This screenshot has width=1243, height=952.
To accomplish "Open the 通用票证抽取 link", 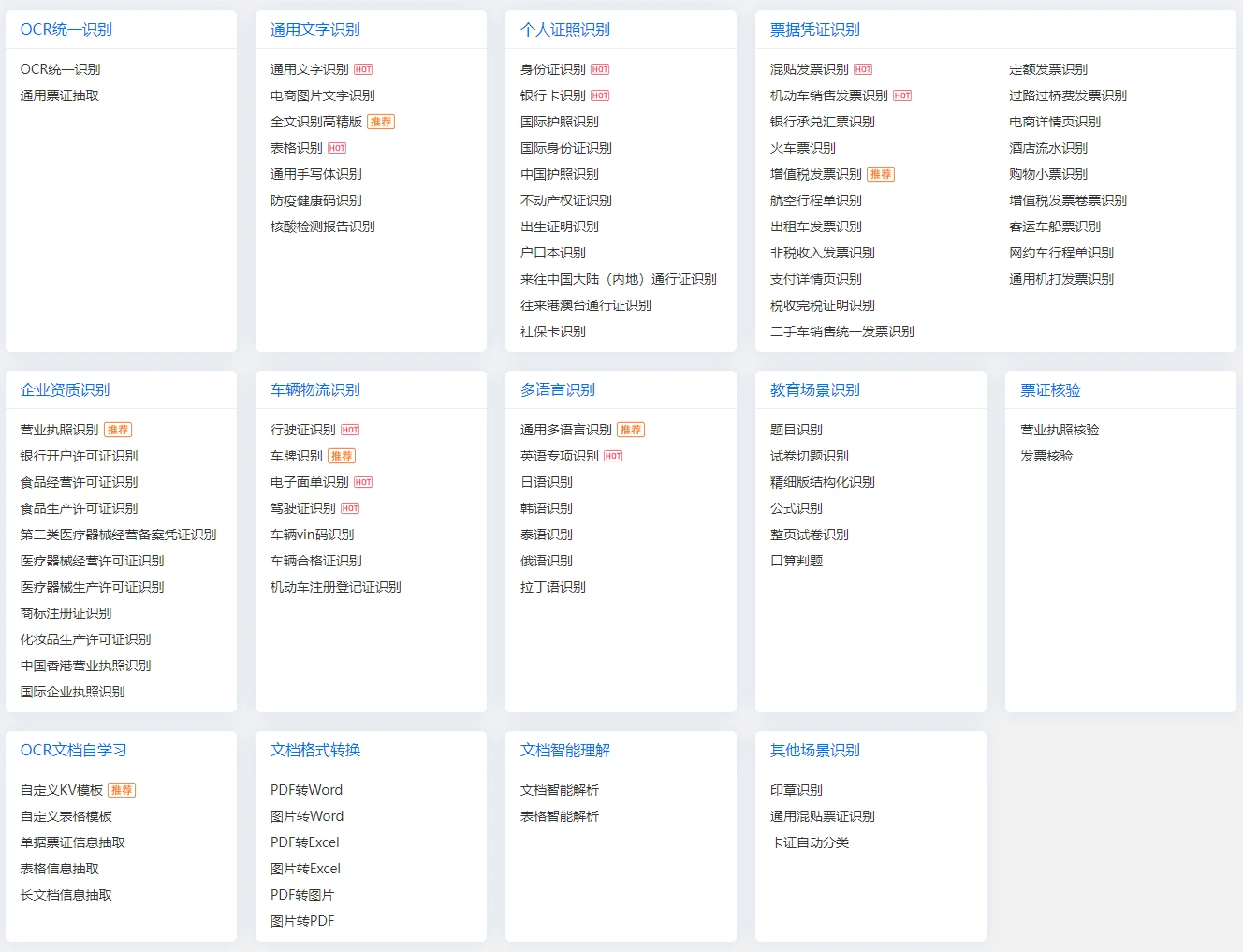I will [x=60, y=95].
